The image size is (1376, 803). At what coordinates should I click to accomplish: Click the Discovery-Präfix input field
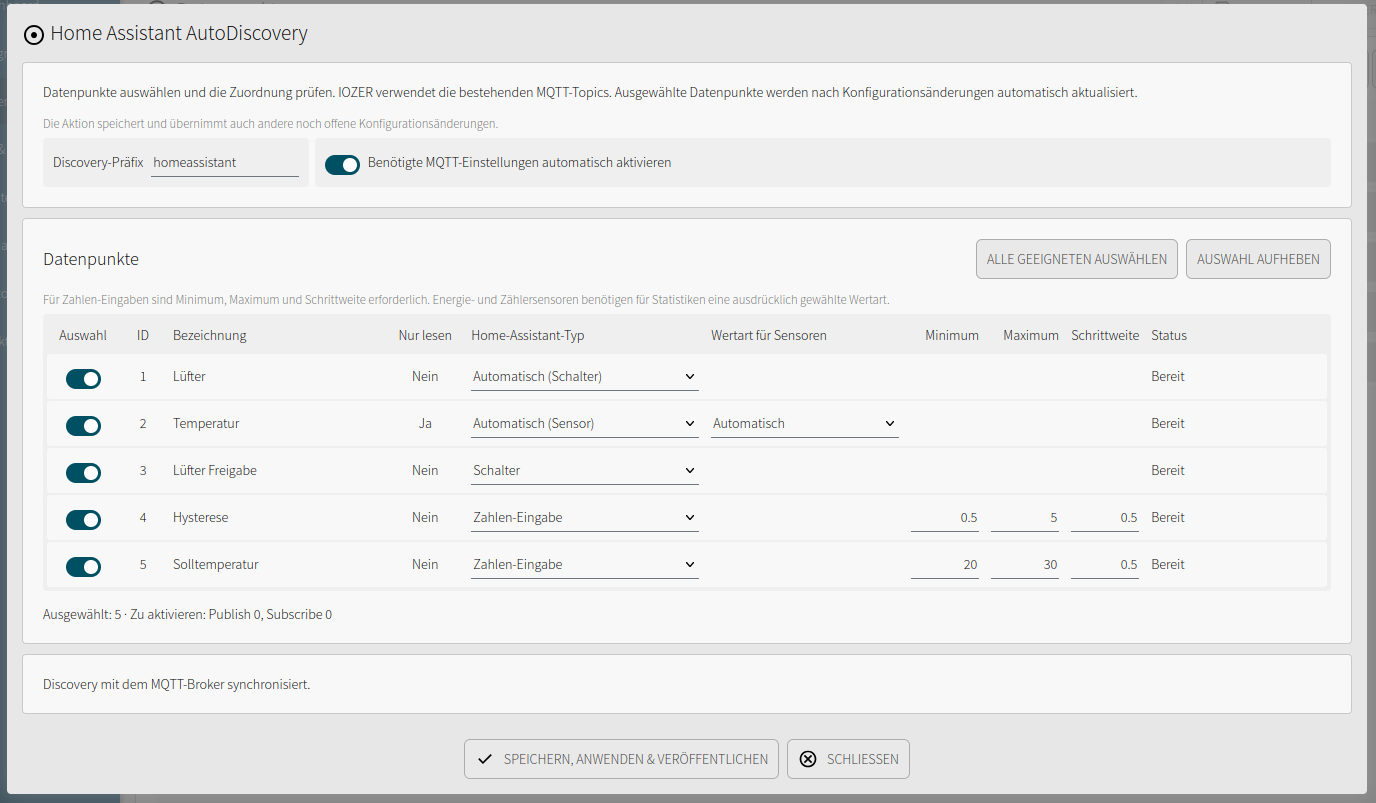(x=225, y=163)
